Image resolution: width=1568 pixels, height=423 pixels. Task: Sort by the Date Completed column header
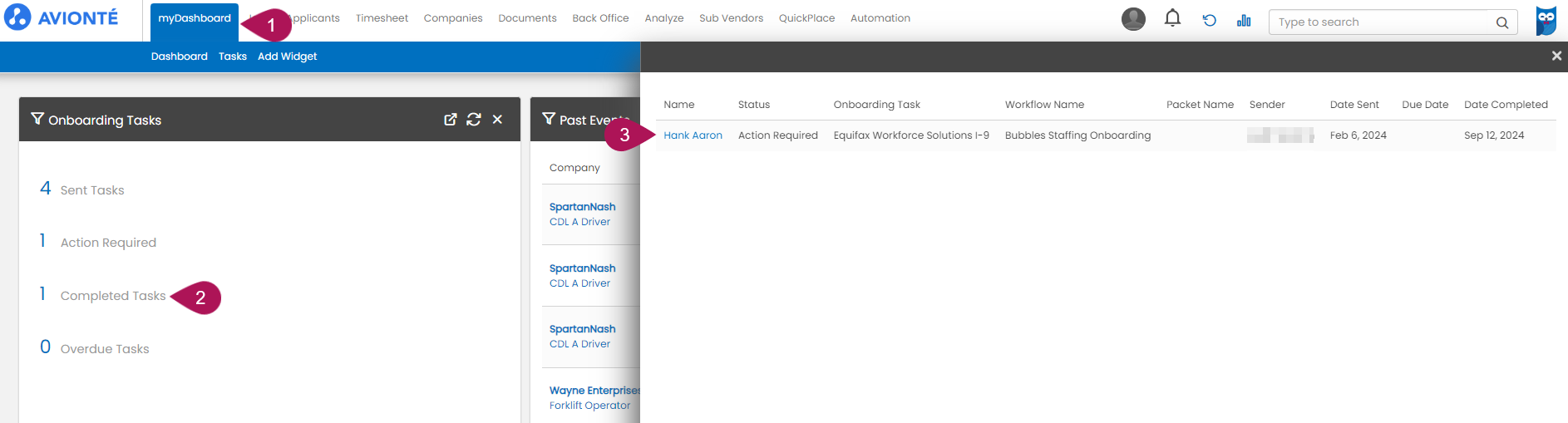(x=1506, y=105)
